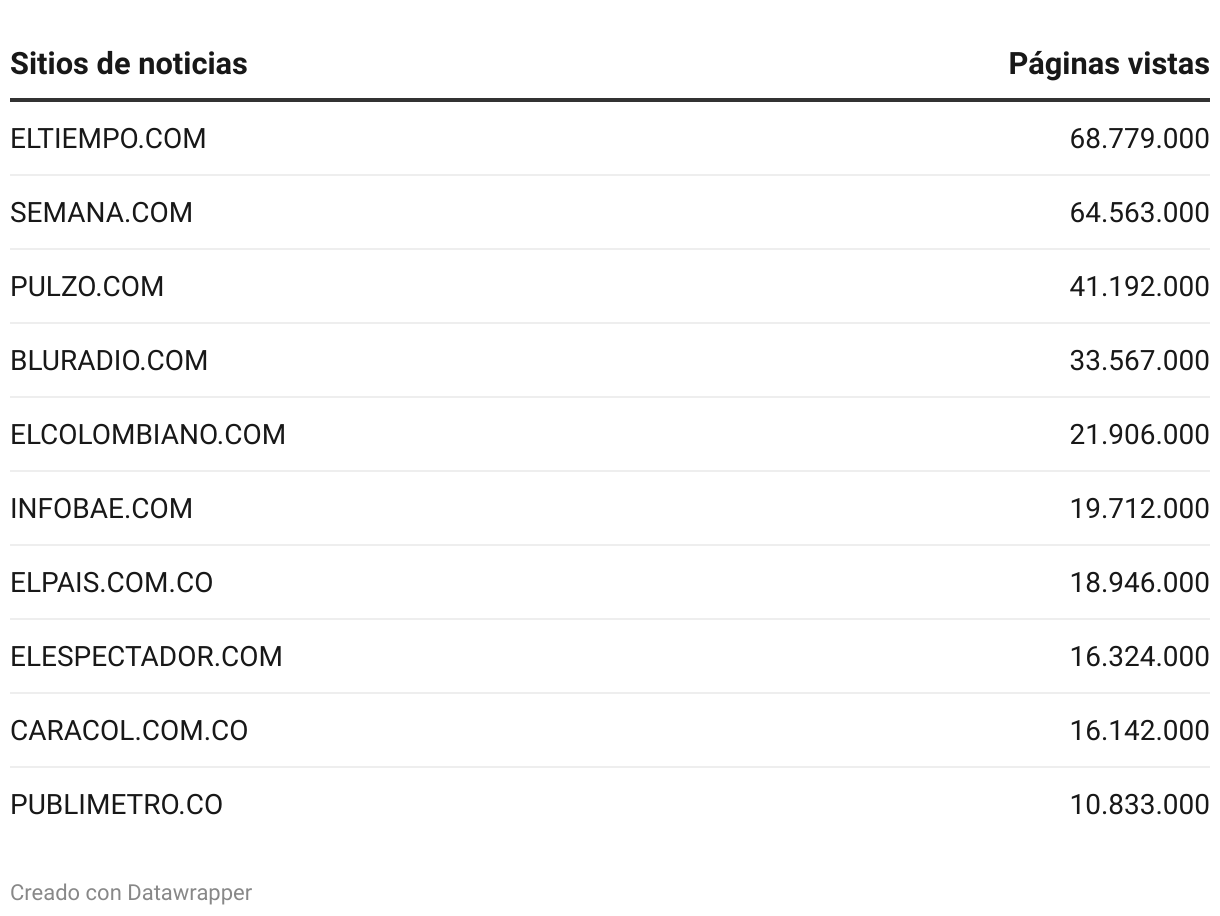Click the ELPAIS.COM.CO row label
Image resolution: width=1220 pixels, height=916 pixels.
point(112,583)
